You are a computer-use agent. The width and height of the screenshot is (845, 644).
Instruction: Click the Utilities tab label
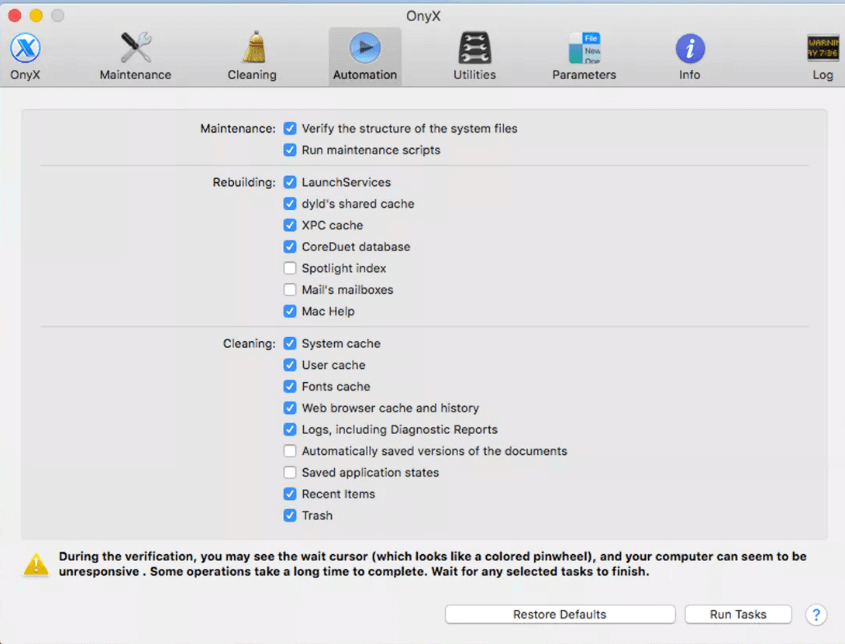tap(474, 75)
